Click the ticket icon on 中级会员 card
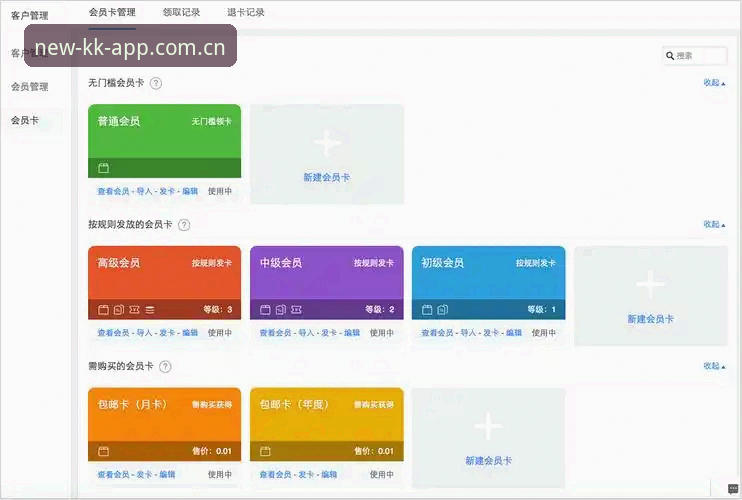 (296, 310)
